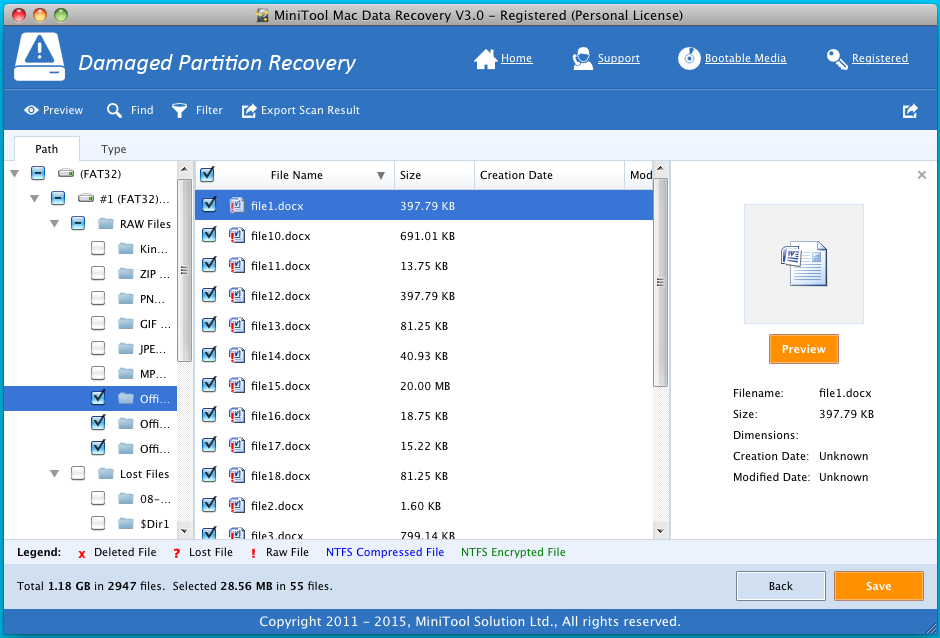Uncheck the file18.docx checkbox
Image resolution: width=940 pixels, height=638 pixels.
click(209, 475)
